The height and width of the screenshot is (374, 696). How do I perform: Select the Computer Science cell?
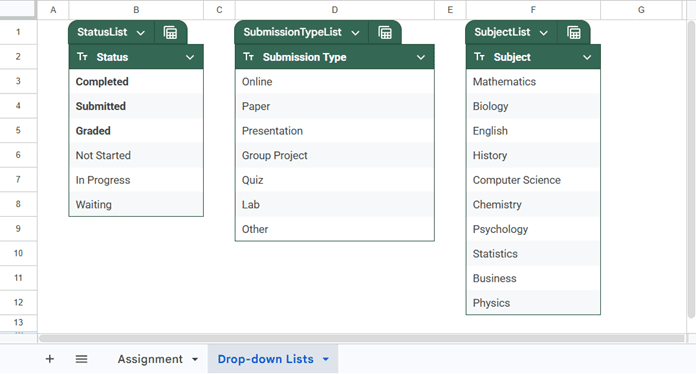tap(533, 180)
